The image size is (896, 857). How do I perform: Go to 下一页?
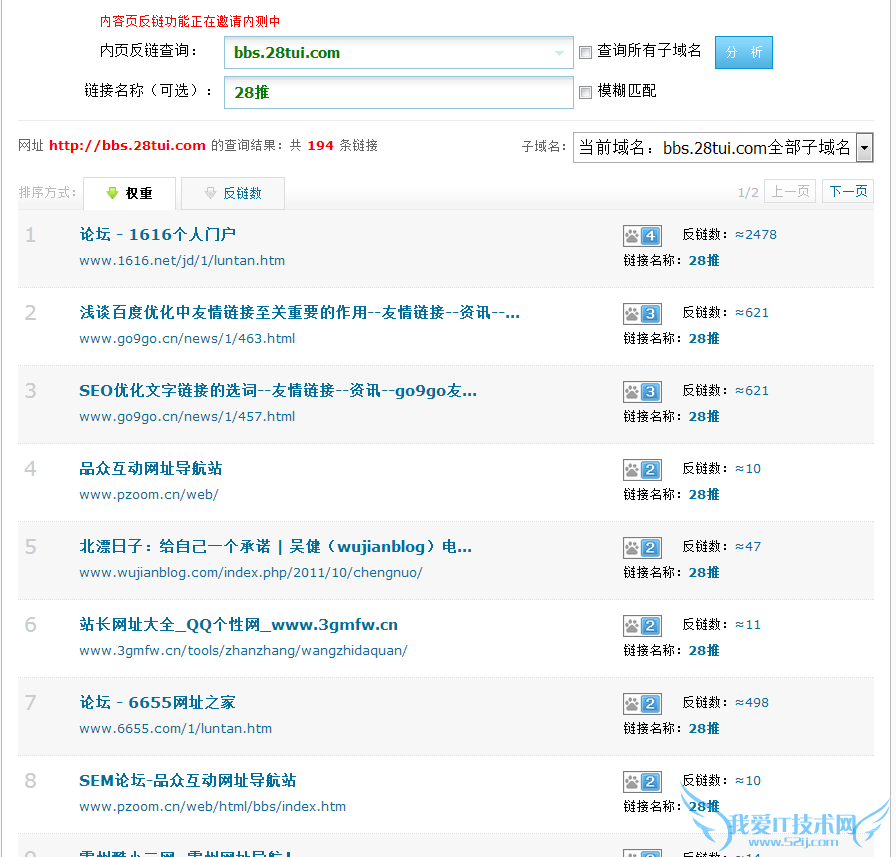847,191
